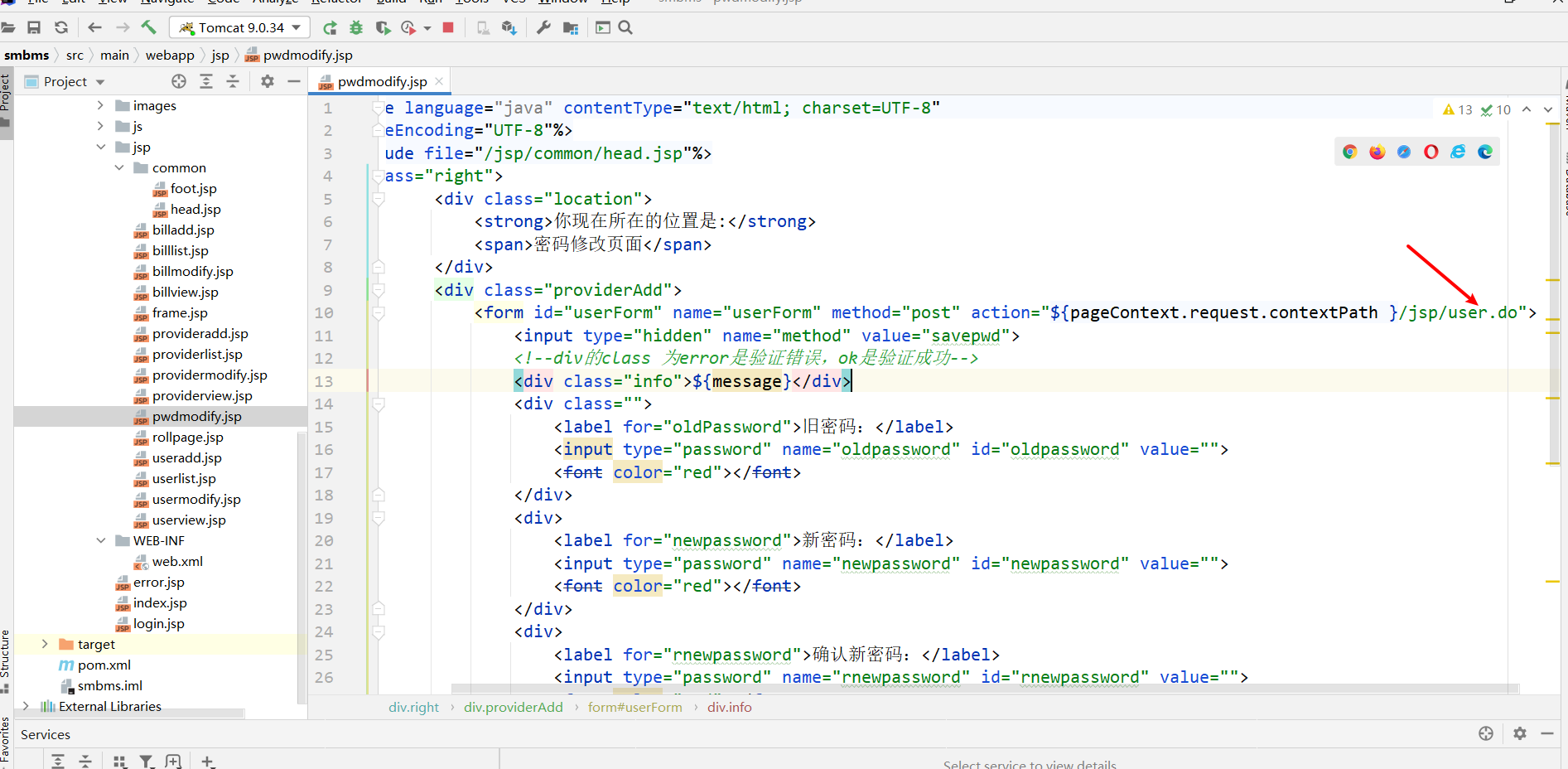The width and height of the screenshot is (1568, 769).
Task: Click the green Build hammer icon
Action: click(149, 27)
